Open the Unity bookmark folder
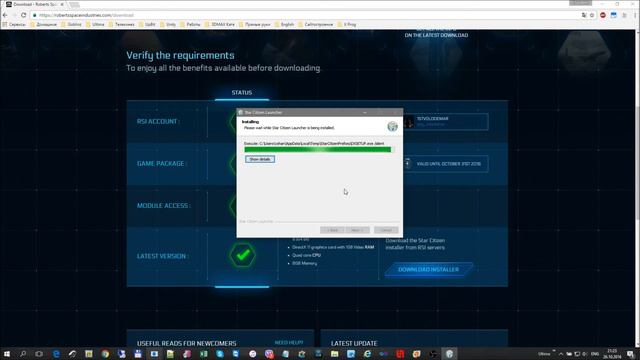The height and width of the screenshot is (360, 640). point(168,24)
